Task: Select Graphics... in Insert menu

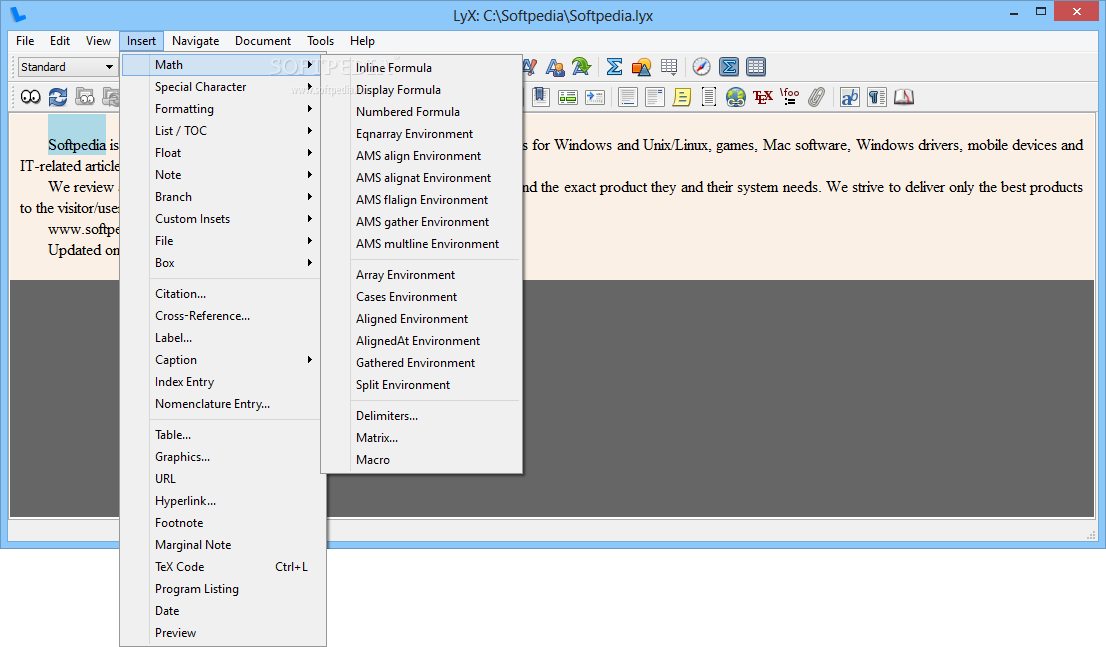Action: pyautogui.click(x=221, y=457)
